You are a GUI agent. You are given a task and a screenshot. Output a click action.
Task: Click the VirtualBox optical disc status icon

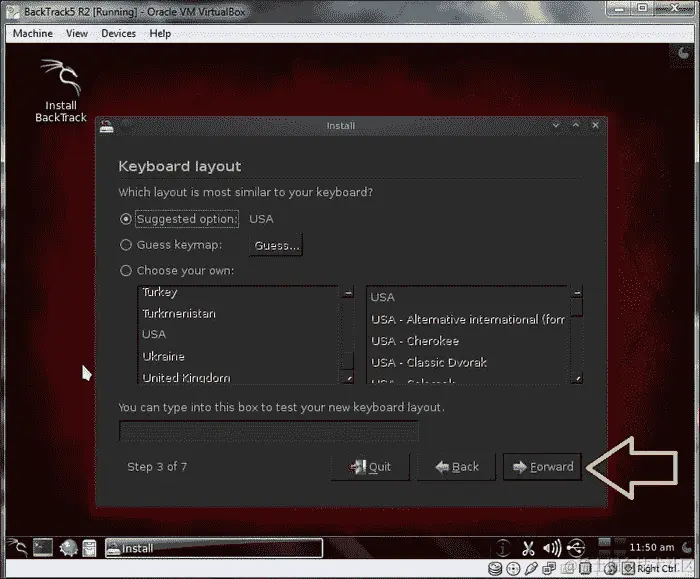(513, 569)
